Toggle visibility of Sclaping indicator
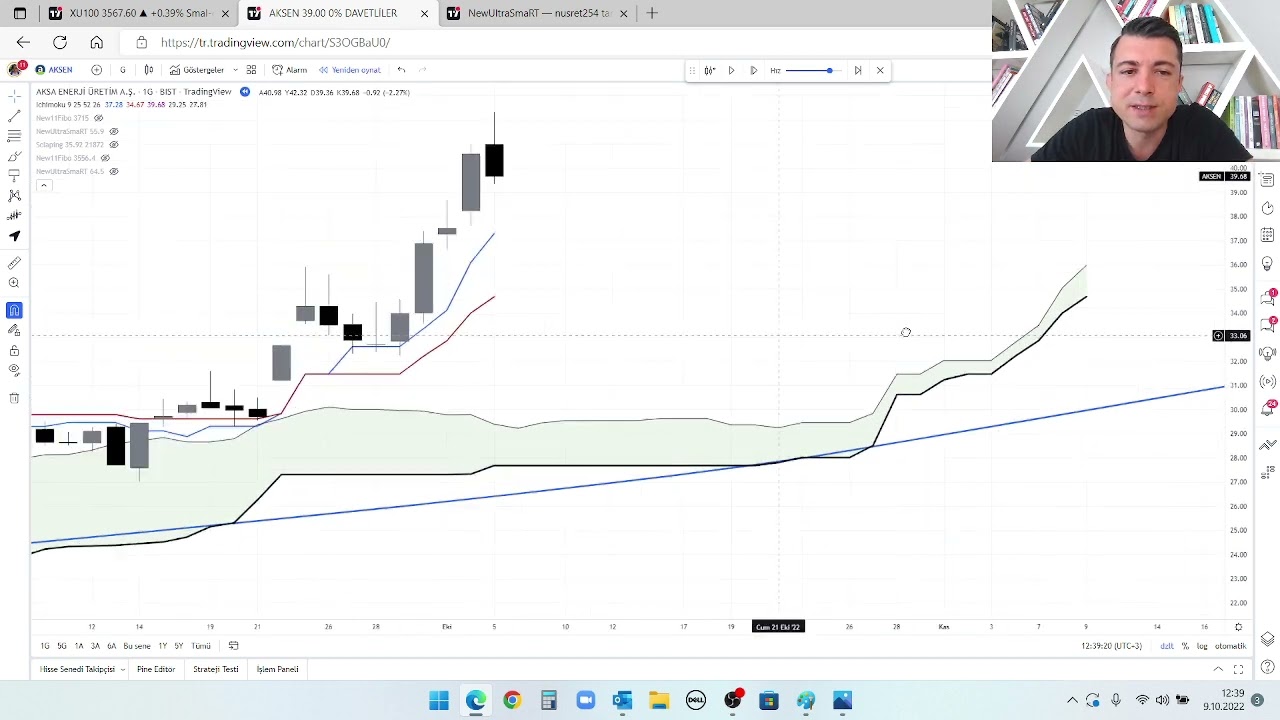 (x=113, y=145)
